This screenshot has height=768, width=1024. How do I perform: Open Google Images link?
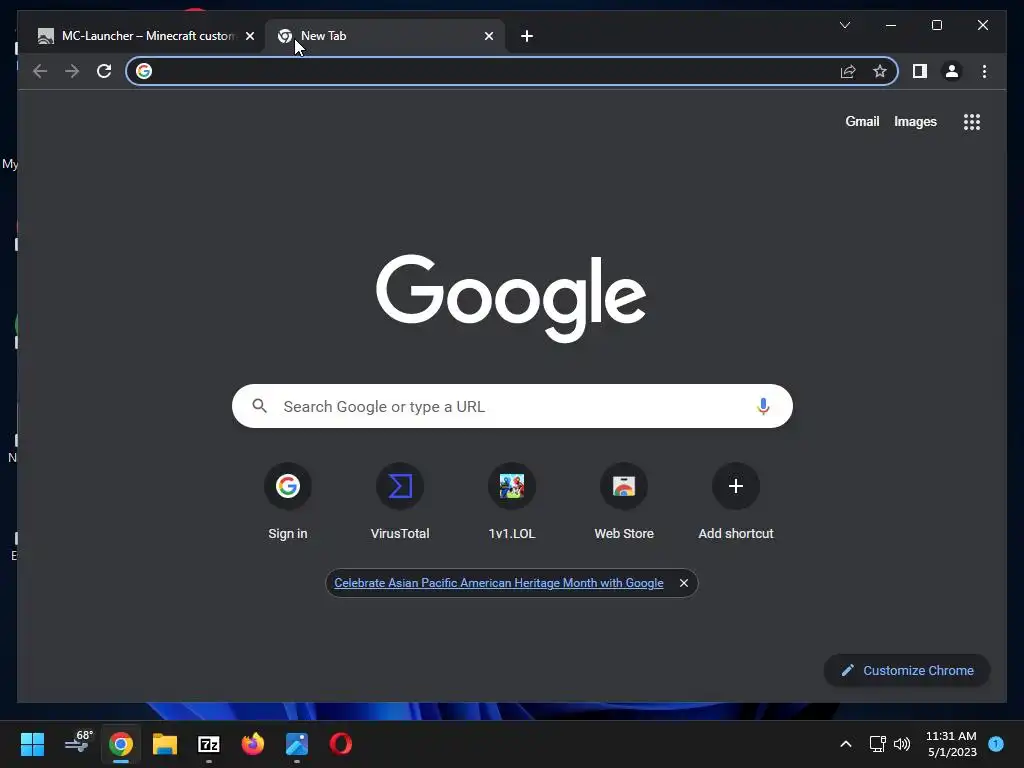point(915,121)
